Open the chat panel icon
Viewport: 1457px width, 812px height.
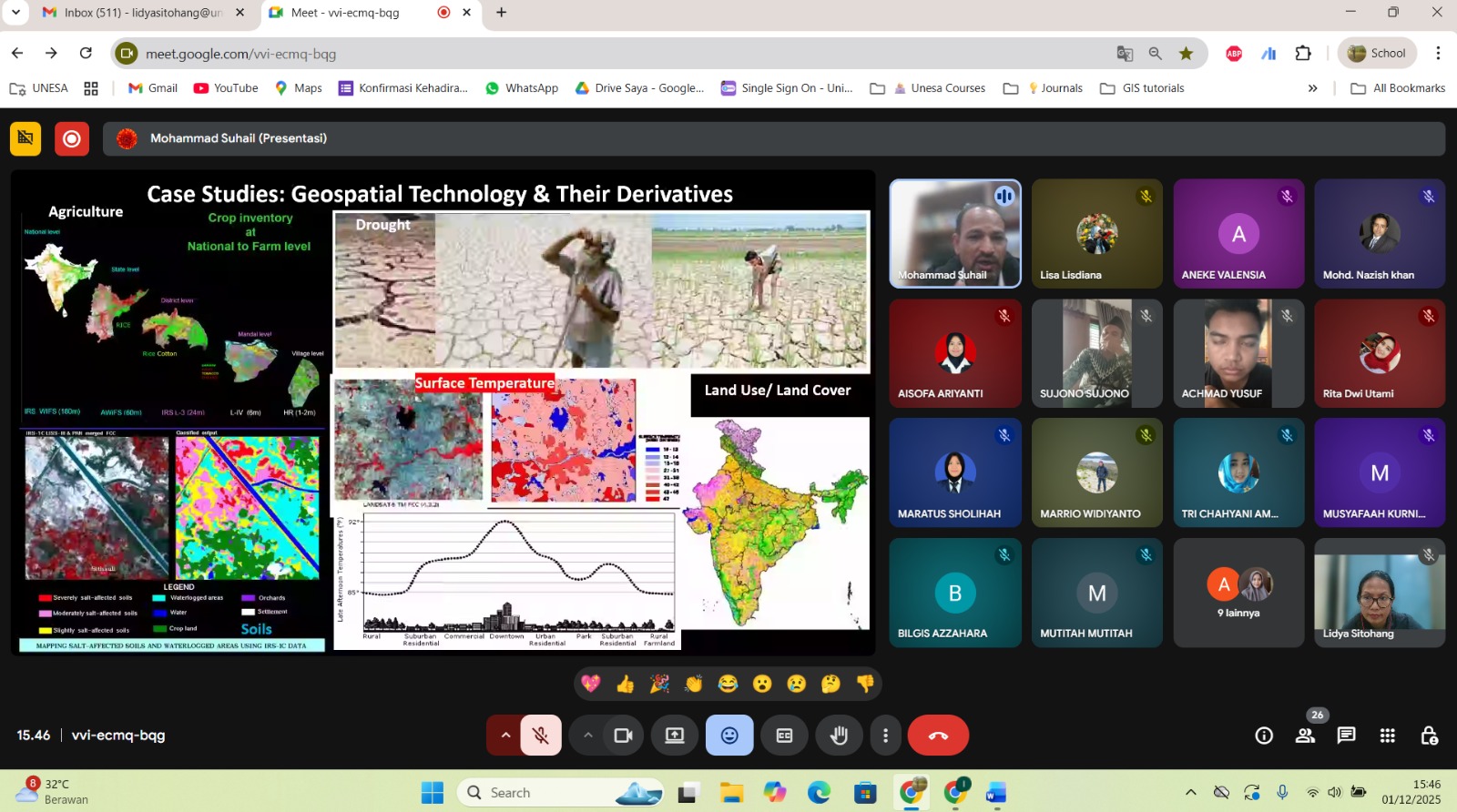pyautogui.click(x=1346, y=736)
